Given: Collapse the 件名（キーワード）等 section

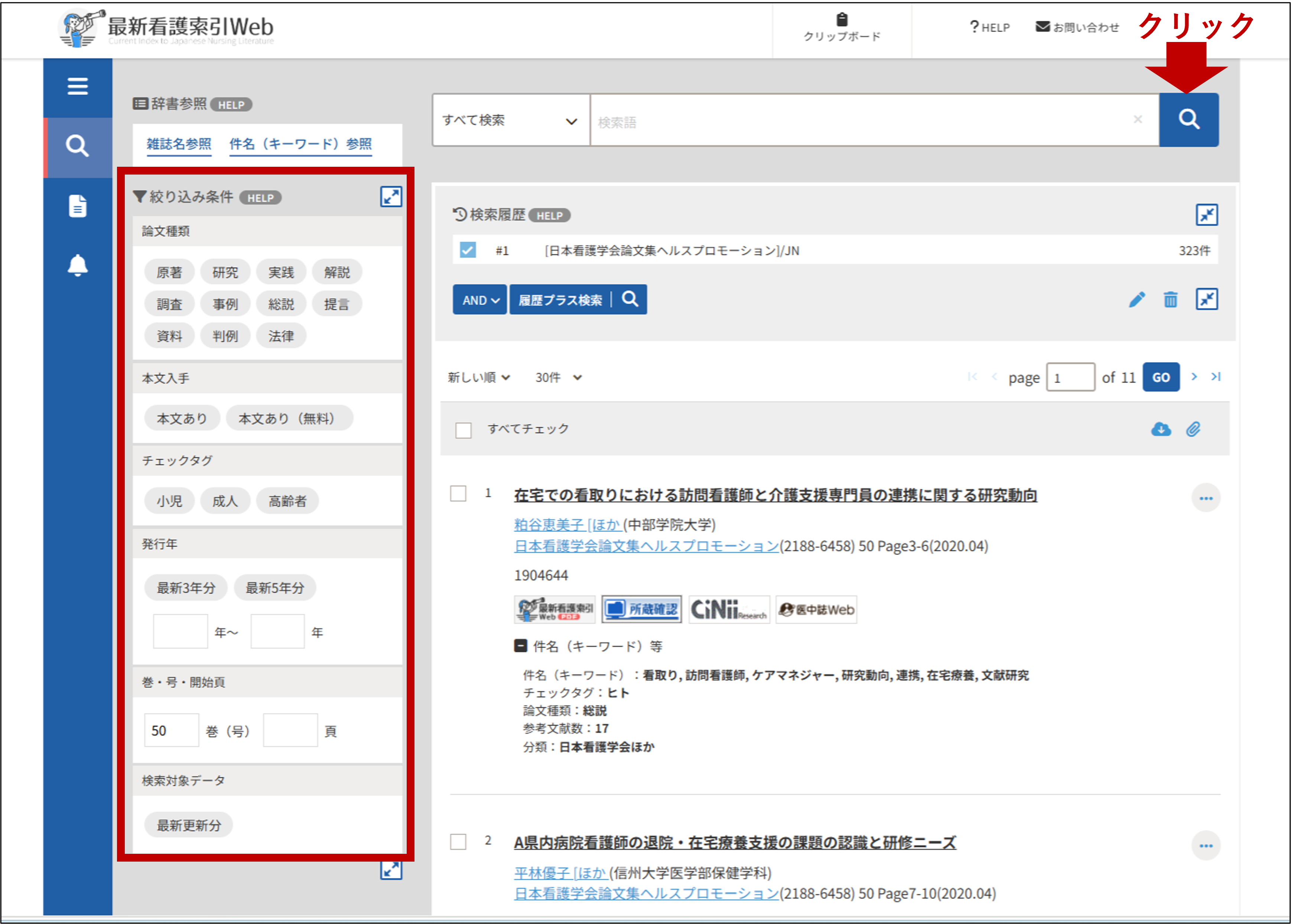Looking at the screenshot, I should pyautogui.click(x=520, y=646).
